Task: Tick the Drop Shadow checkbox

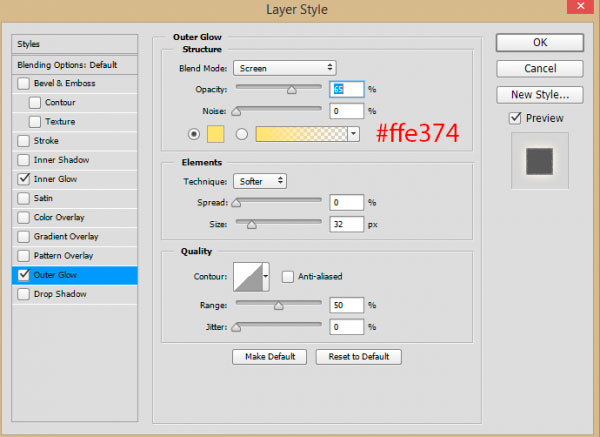Action: pyautogui.click(x=23, y=294)
